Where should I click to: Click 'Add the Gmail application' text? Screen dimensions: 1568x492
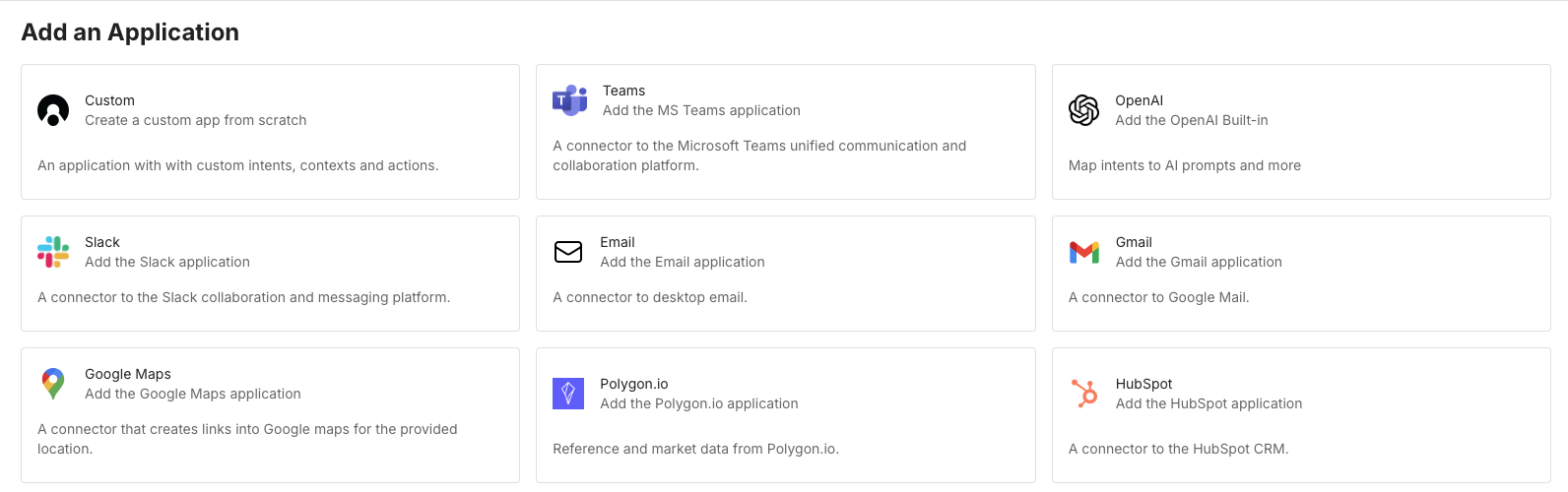[1198, 262]
